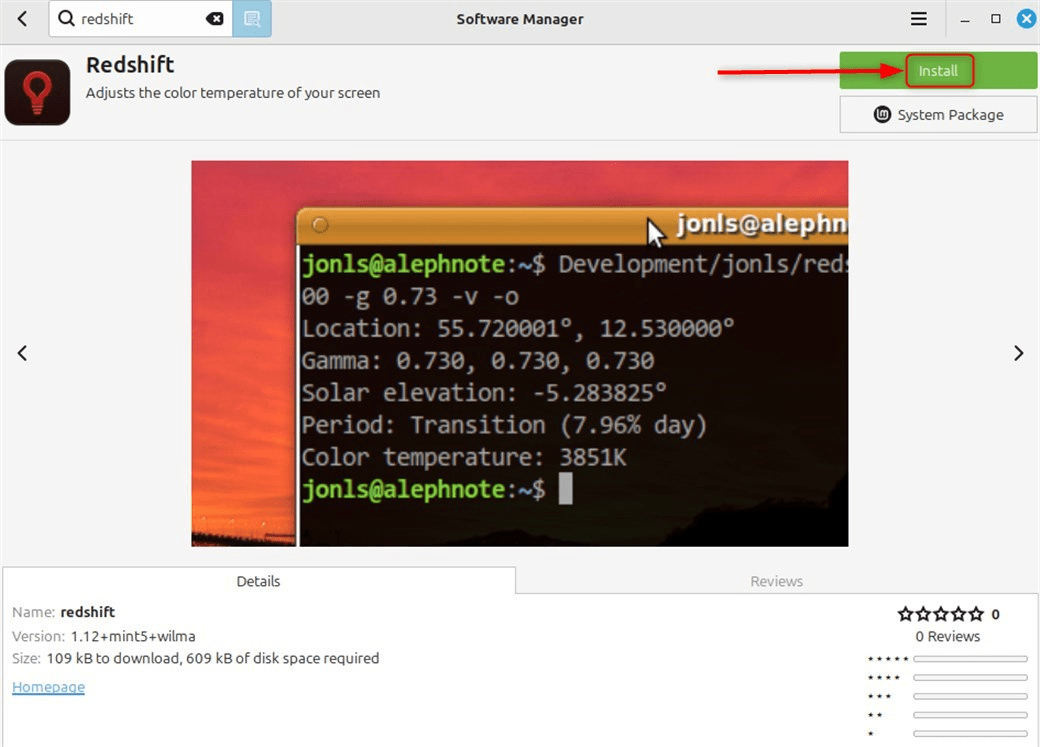Click the one-star rating bar
The width and height of the screenshot is (1040, 747).
(970, 733)
